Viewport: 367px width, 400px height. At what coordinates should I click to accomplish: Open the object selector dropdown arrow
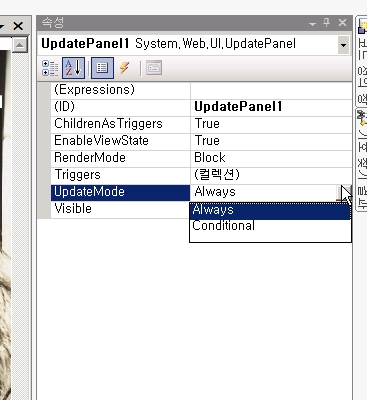point(343,45)
